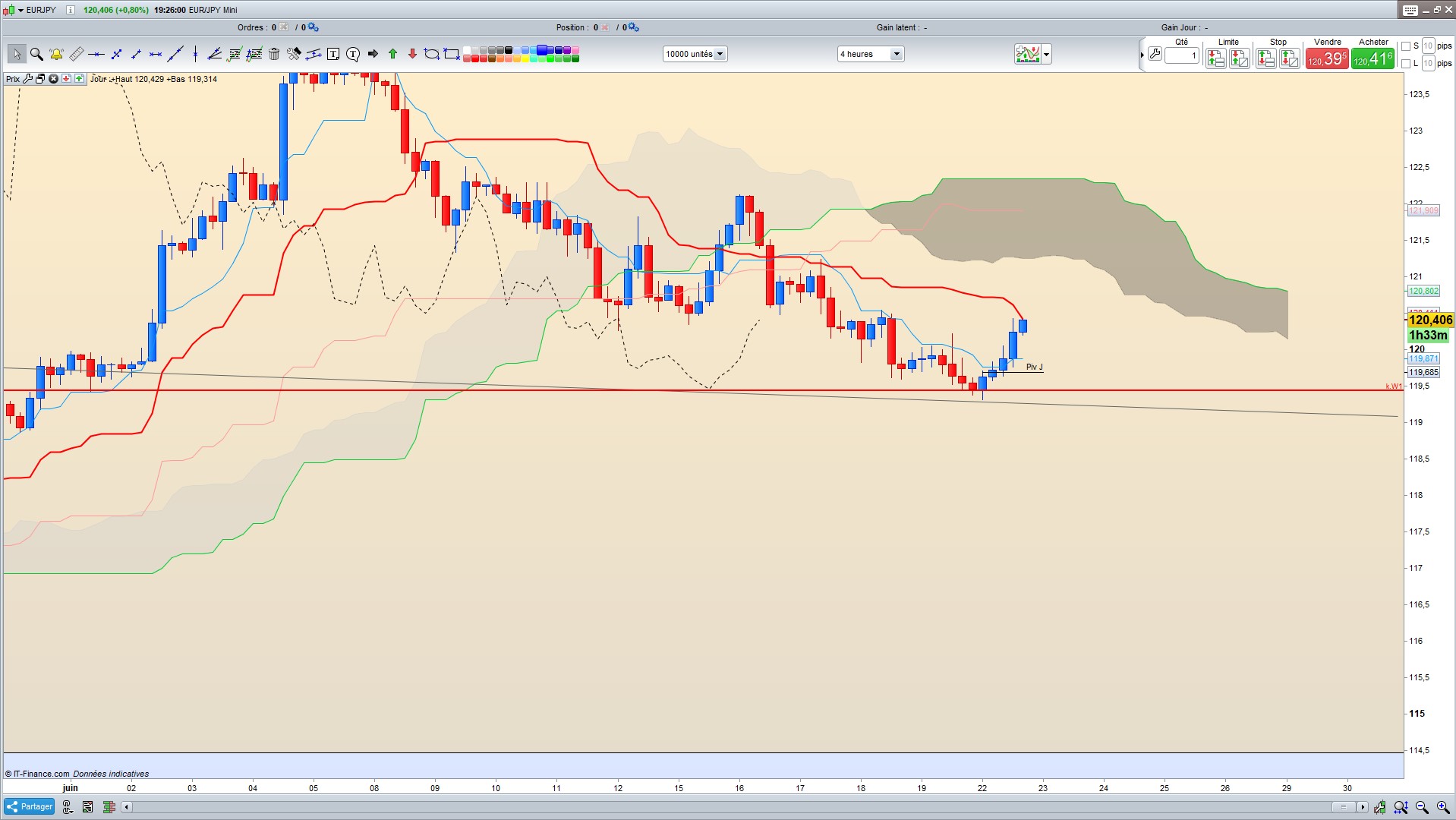Click the Acheter 120,41 buy button

[x=1373, y=58]
